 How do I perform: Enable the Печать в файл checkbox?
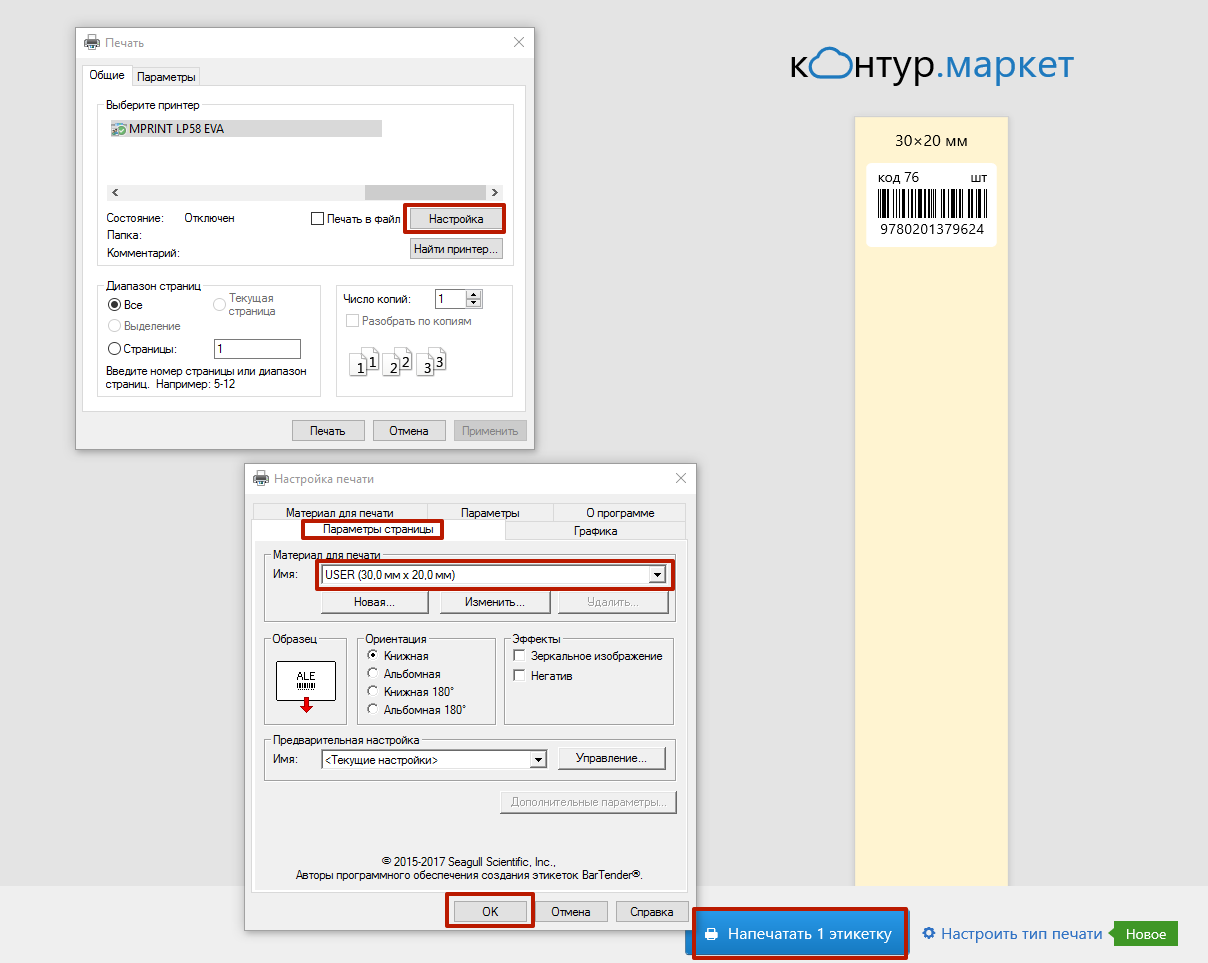[x=318, y=219]
